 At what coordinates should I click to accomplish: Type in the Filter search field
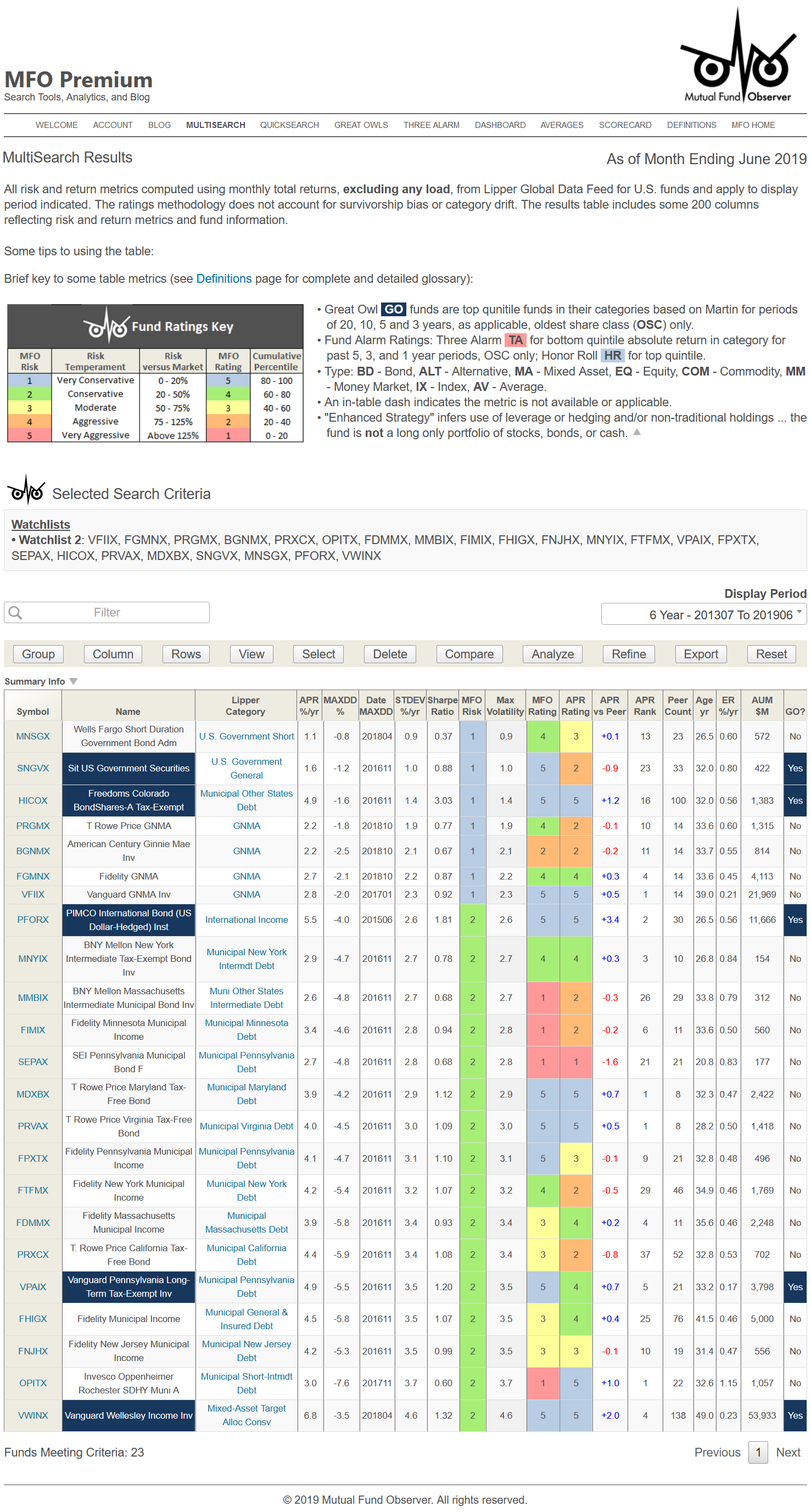(x=107, y=612)
